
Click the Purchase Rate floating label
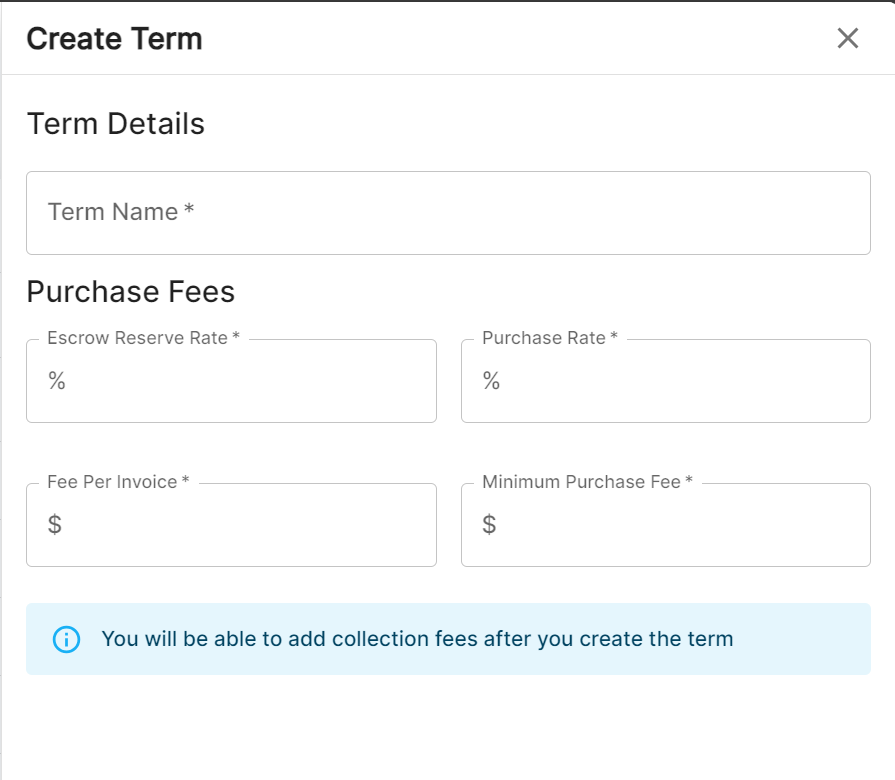pyautogui.click(x=549, y=338)
